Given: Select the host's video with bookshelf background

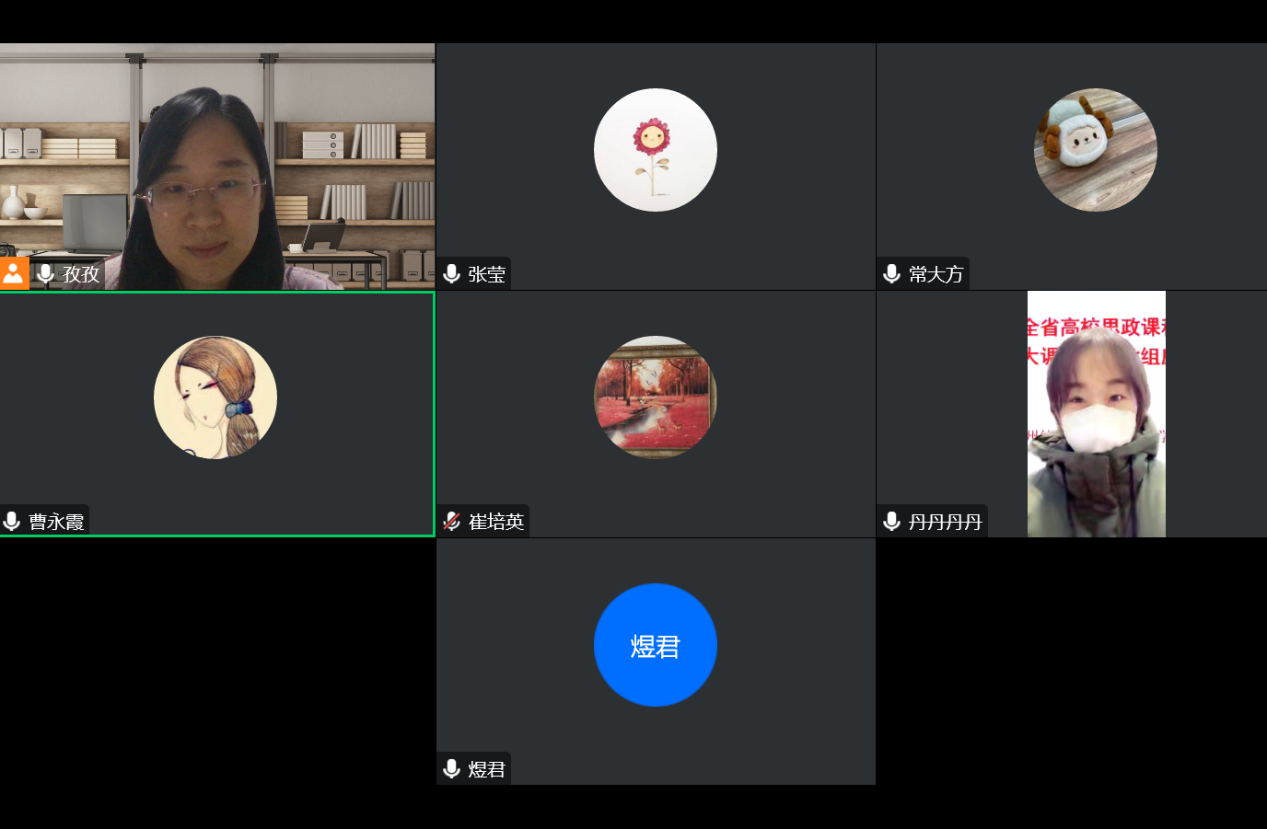Looking at the screenshot, I should pyautogui.click(x=217, y=166).
